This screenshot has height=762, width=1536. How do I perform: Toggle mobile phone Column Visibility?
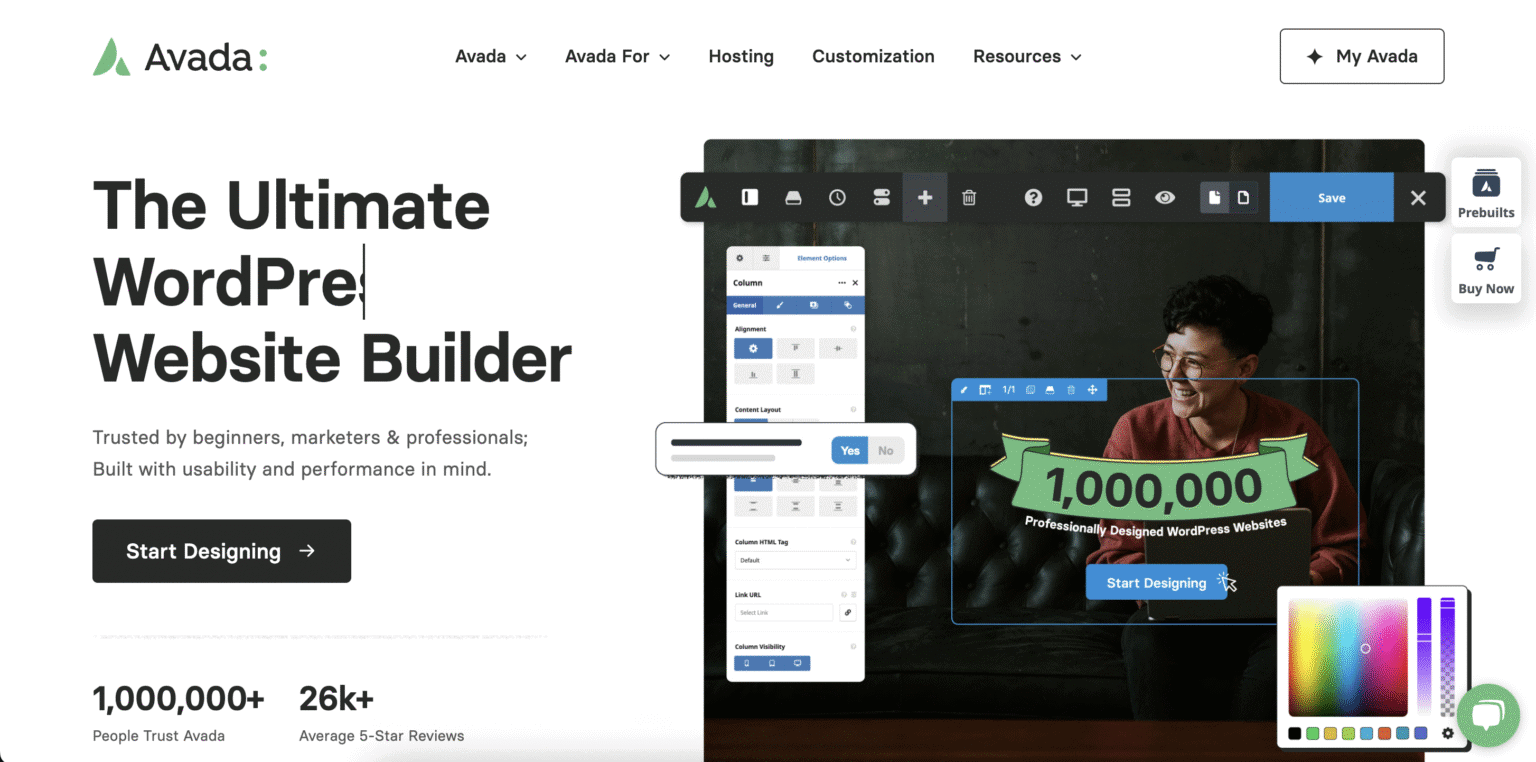click(x=747, y=663)
